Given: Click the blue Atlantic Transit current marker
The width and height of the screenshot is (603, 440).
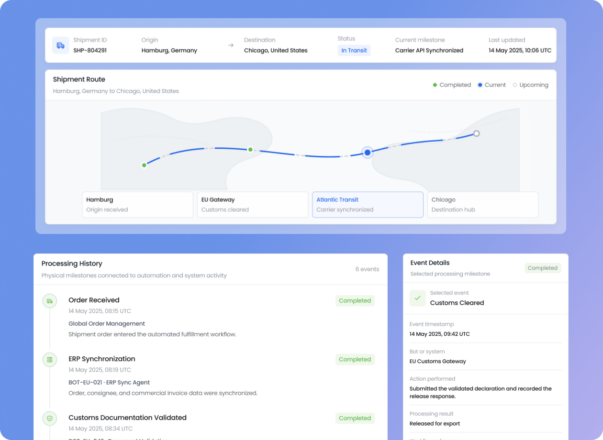Looking at the screenshot, I should tap(367, 153).
